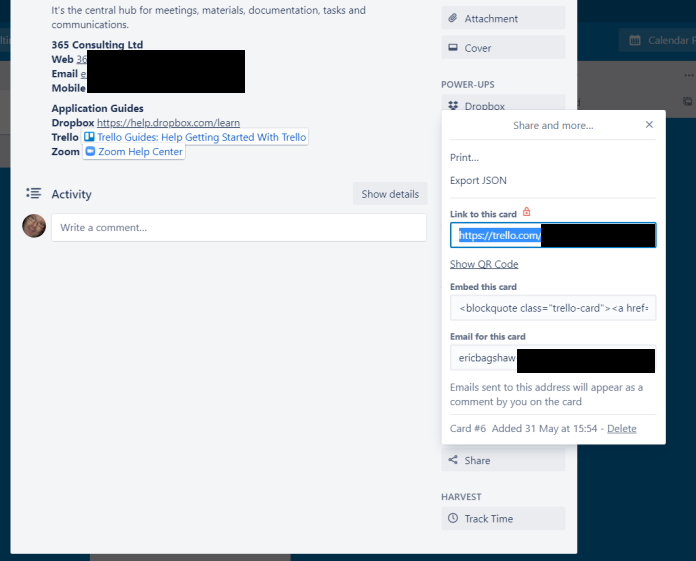Select Export JSON in the share menu

point(478,181)
